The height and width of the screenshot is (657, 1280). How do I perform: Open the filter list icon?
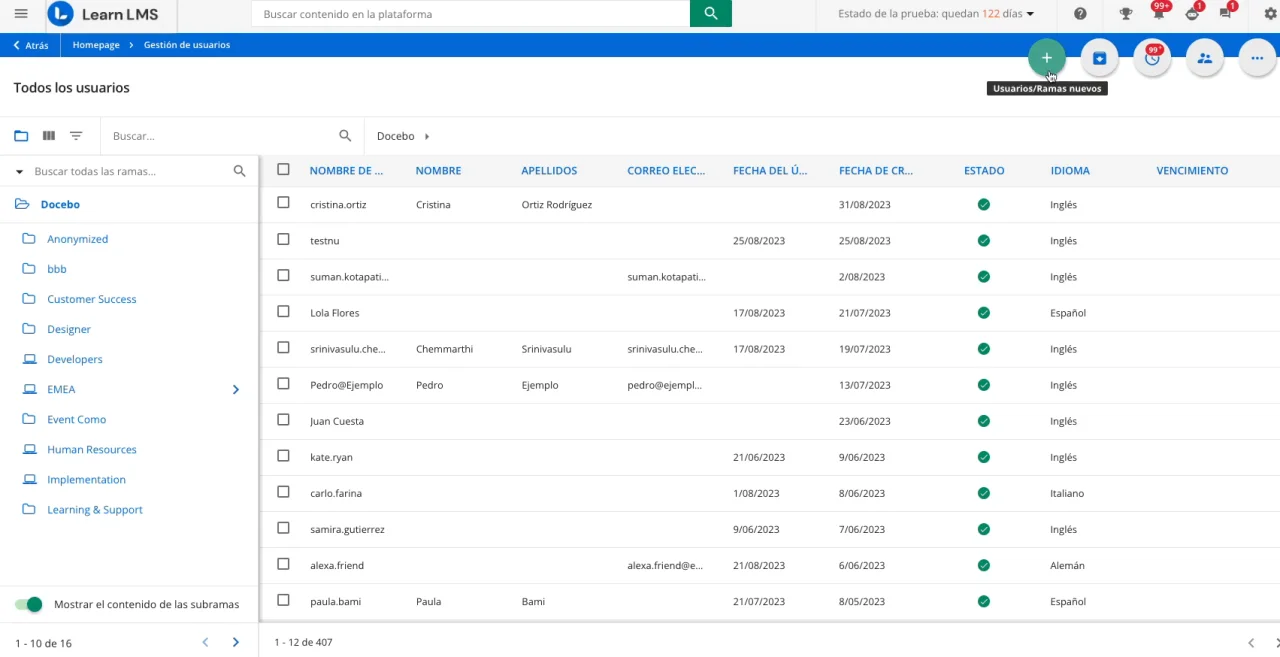pyautogui.click(x=76, y=136)
